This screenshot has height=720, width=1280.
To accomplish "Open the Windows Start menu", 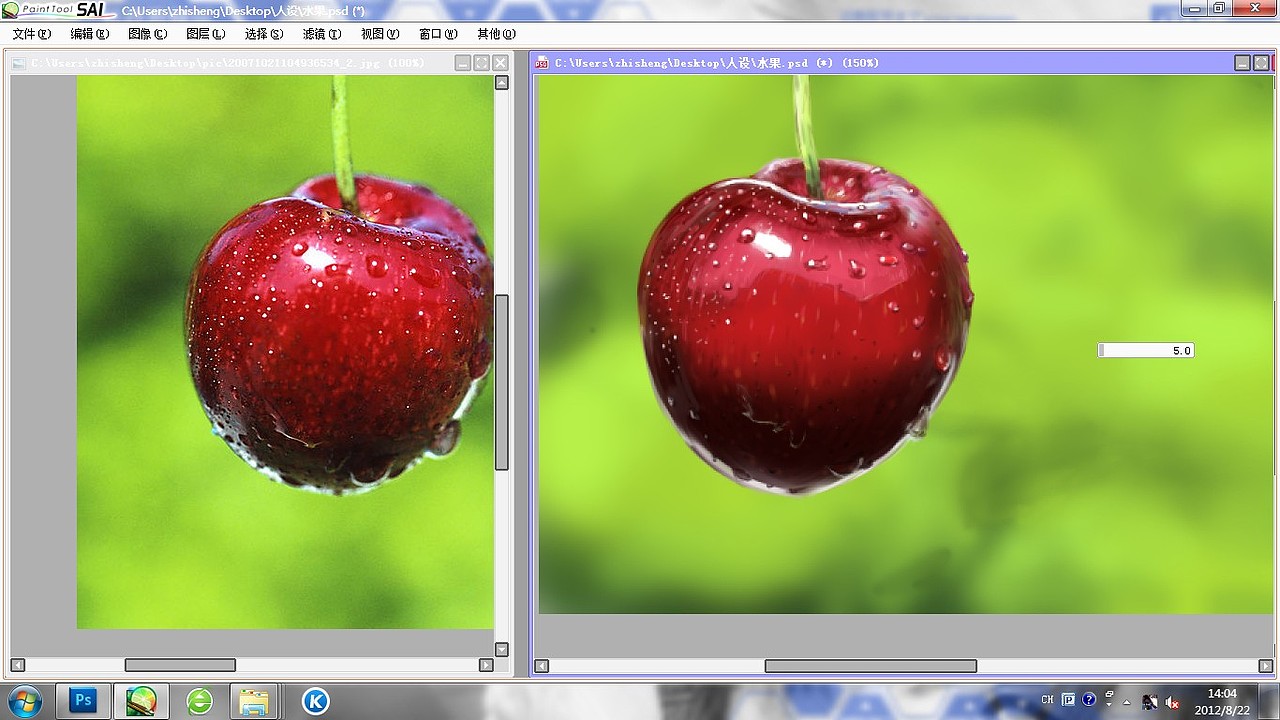I will click(23, 701).
